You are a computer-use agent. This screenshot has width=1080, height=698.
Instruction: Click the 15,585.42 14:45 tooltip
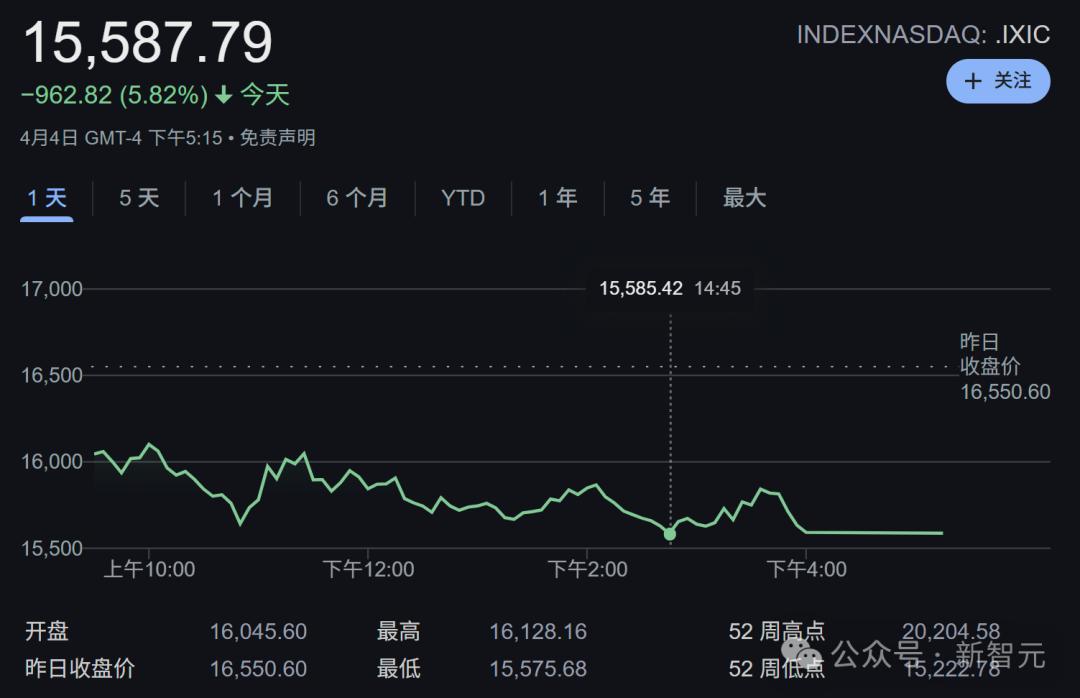click(669, 288)
